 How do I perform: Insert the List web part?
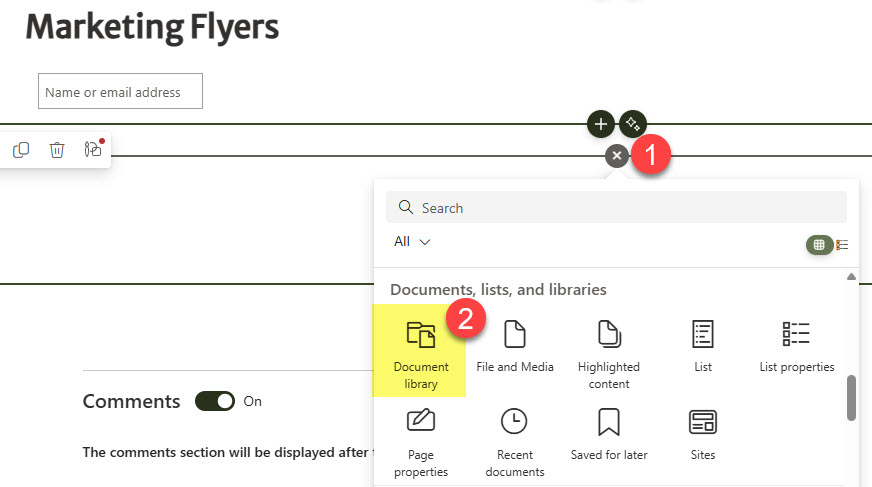[x=702, y=346]
